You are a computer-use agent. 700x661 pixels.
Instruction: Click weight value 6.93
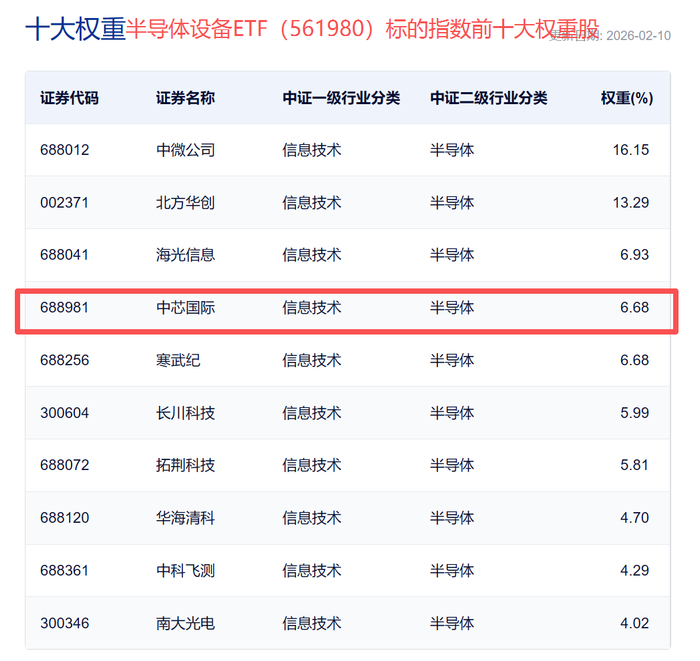(634, 255)
